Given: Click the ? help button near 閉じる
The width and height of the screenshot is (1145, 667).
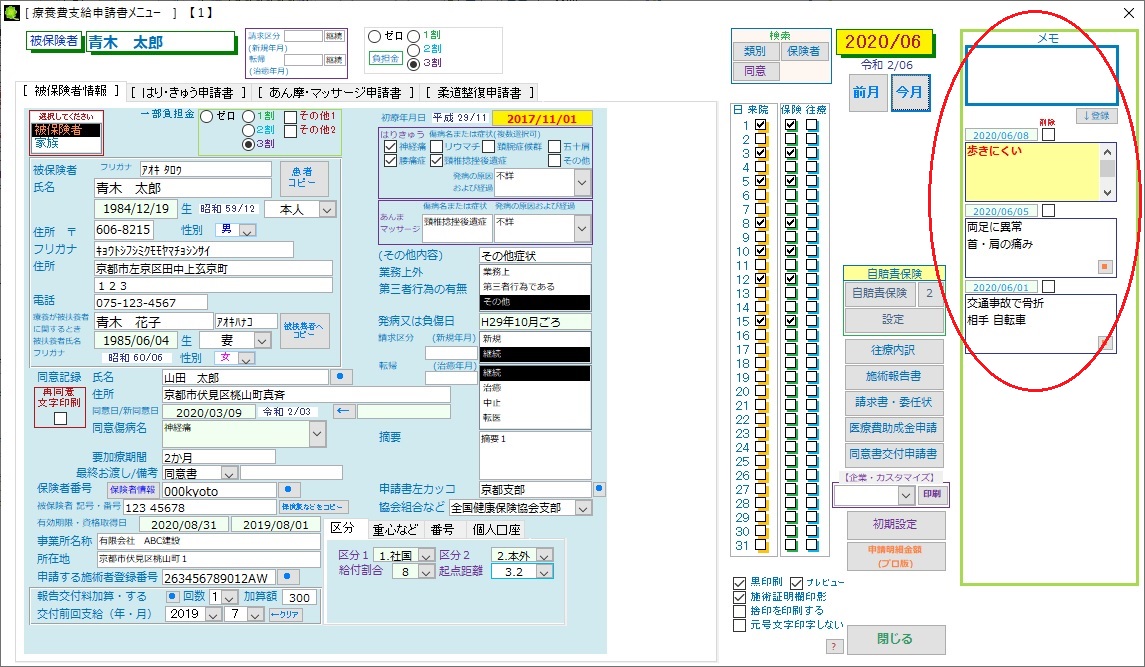Looking at the screenshot, I should (x=834, y=647).
